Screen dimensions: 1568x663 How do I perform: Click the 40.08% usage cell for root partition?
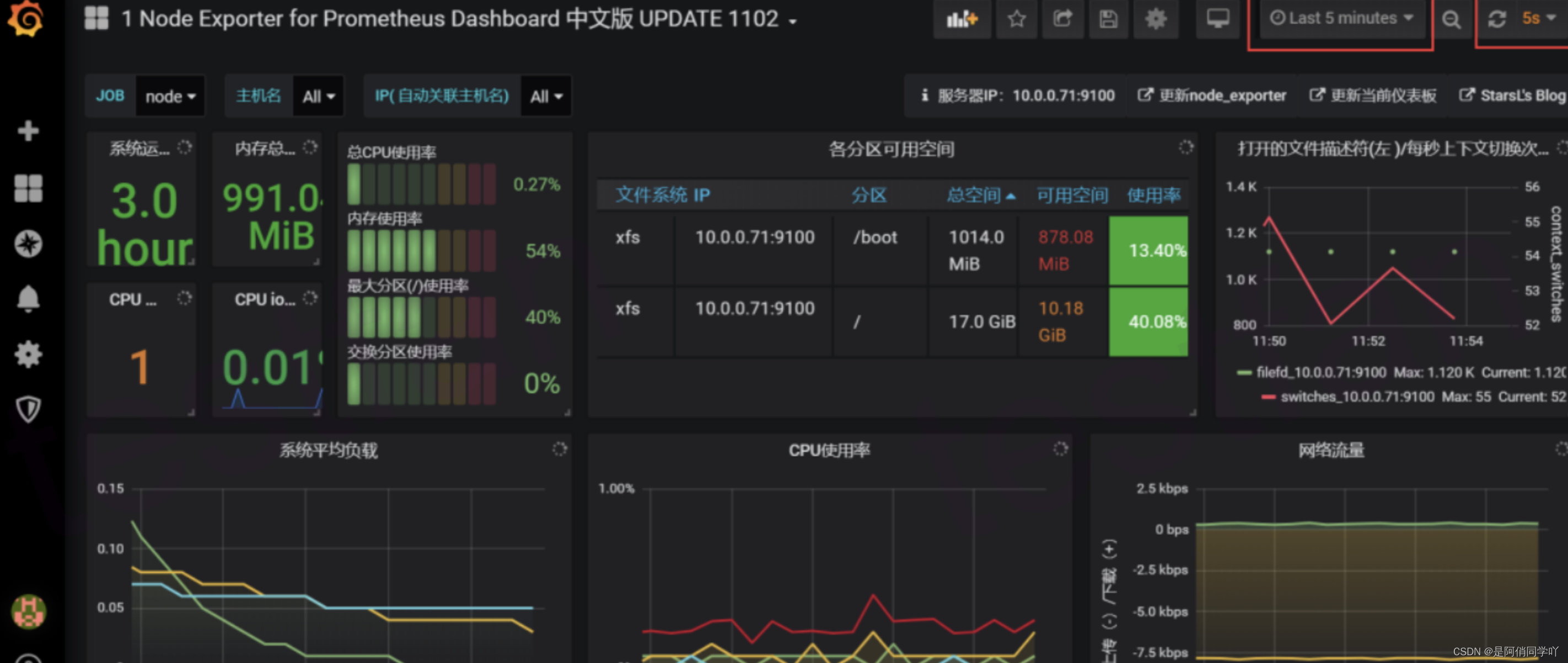[1148, 322]
